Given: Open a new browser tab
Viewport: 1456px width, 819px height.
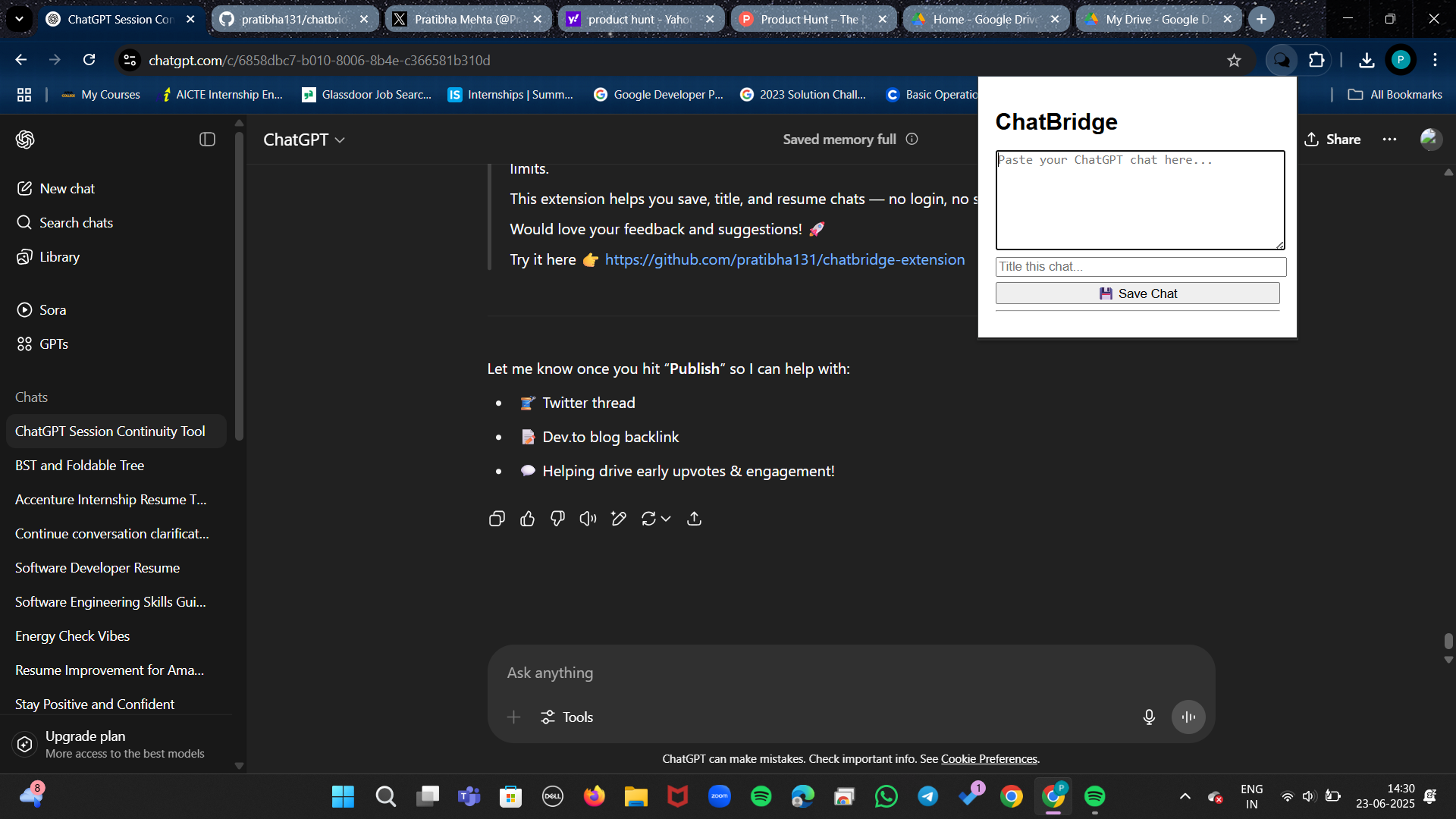Looking at the screenshot, I should (x=1261, y=19).
